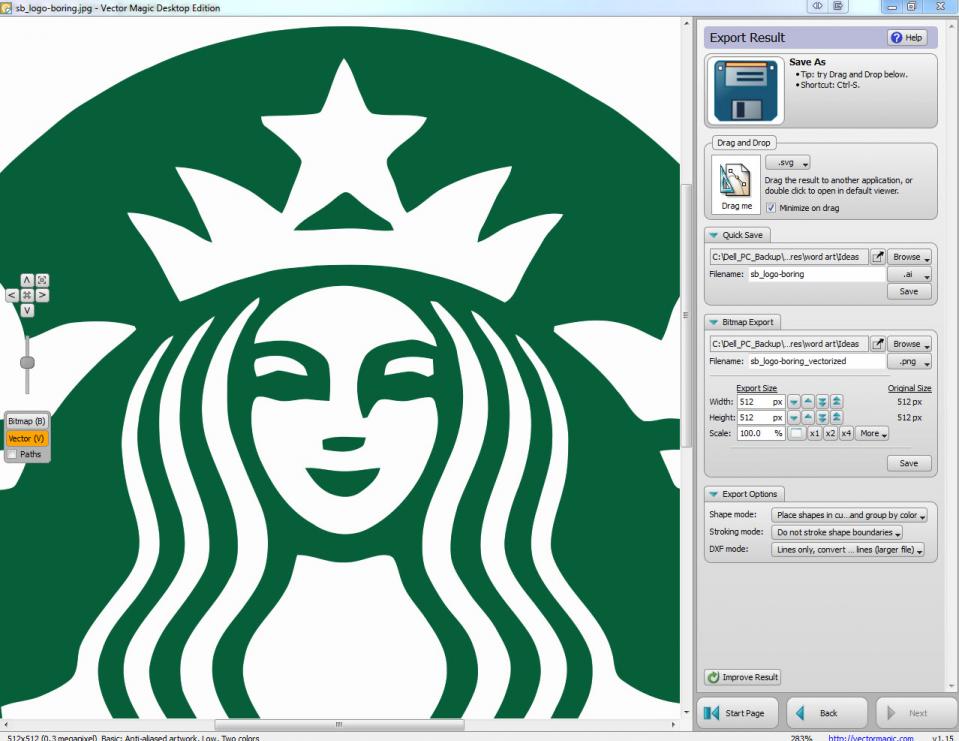959x741 pixels.
Task: Click the open-folder icon in Bitmap Export row
Action: (x=878, y=344)
